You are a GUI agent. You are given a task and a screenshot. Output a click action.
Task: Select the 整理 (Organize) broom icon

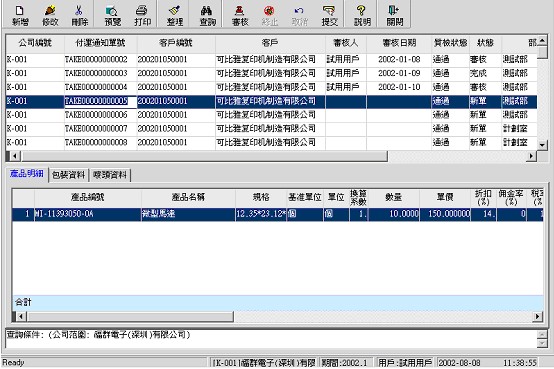coord(175,15)
